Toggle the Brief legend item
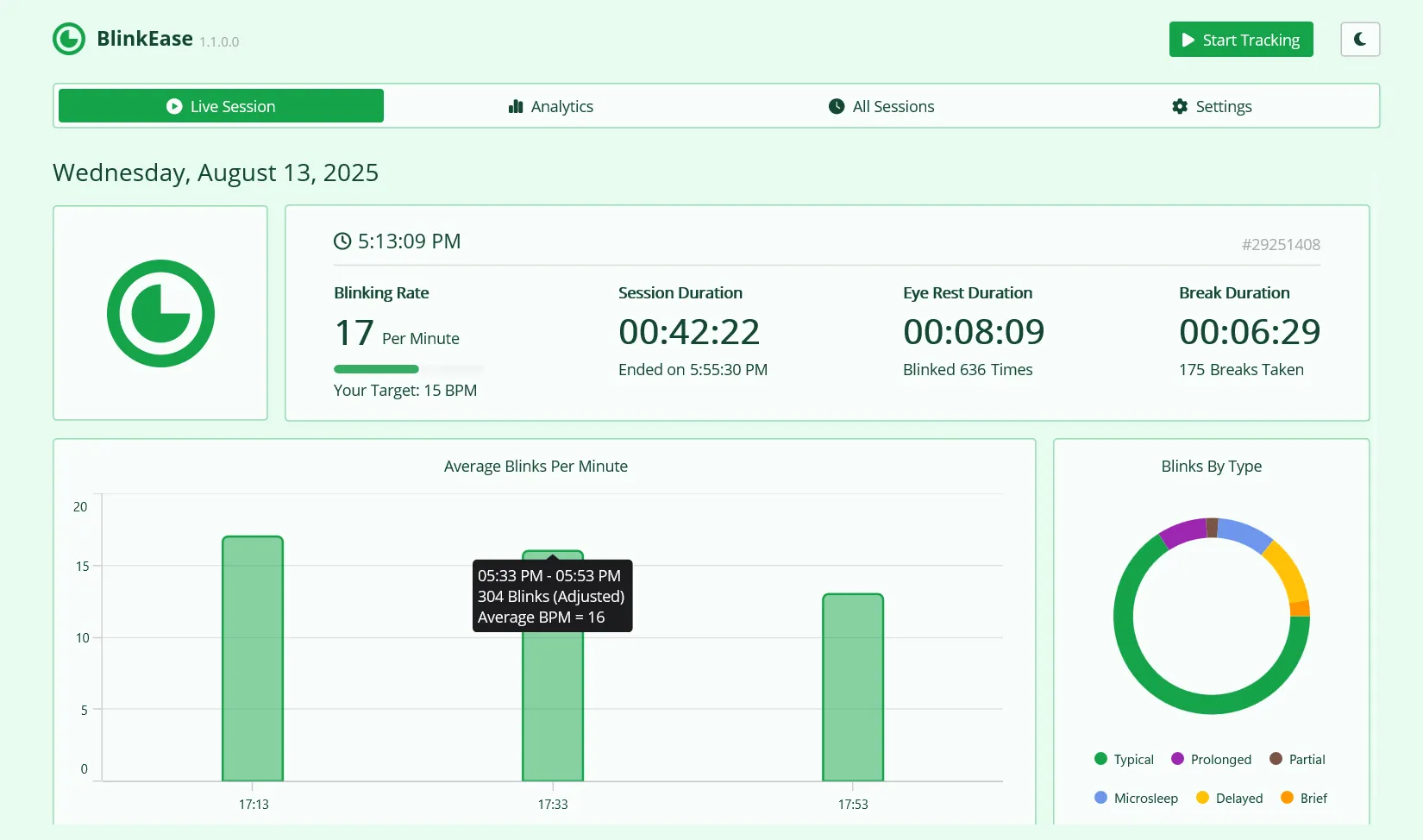 coord(1304,798)
